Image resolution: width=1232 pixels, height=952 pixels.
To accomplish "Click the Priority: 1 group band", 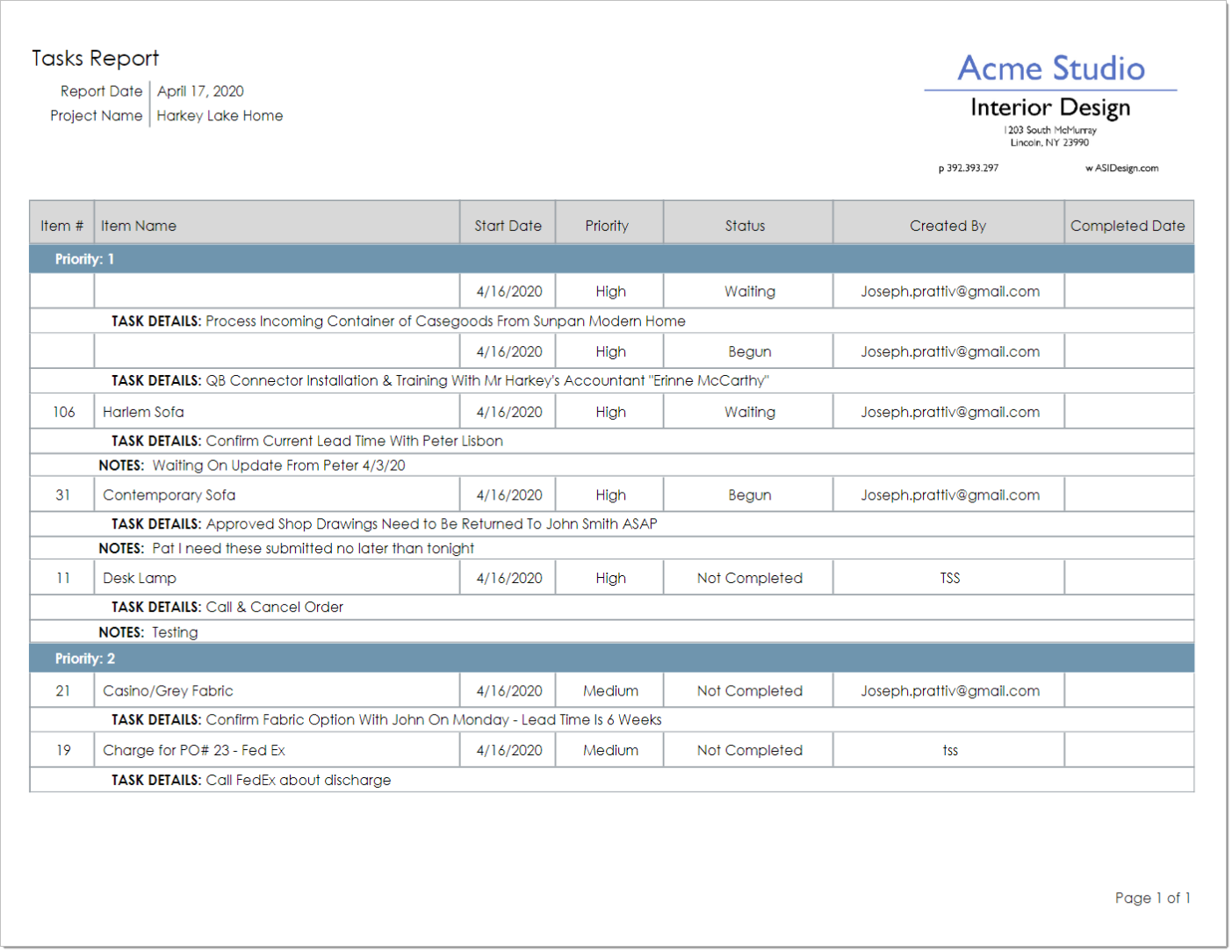I will click(611, 259).
